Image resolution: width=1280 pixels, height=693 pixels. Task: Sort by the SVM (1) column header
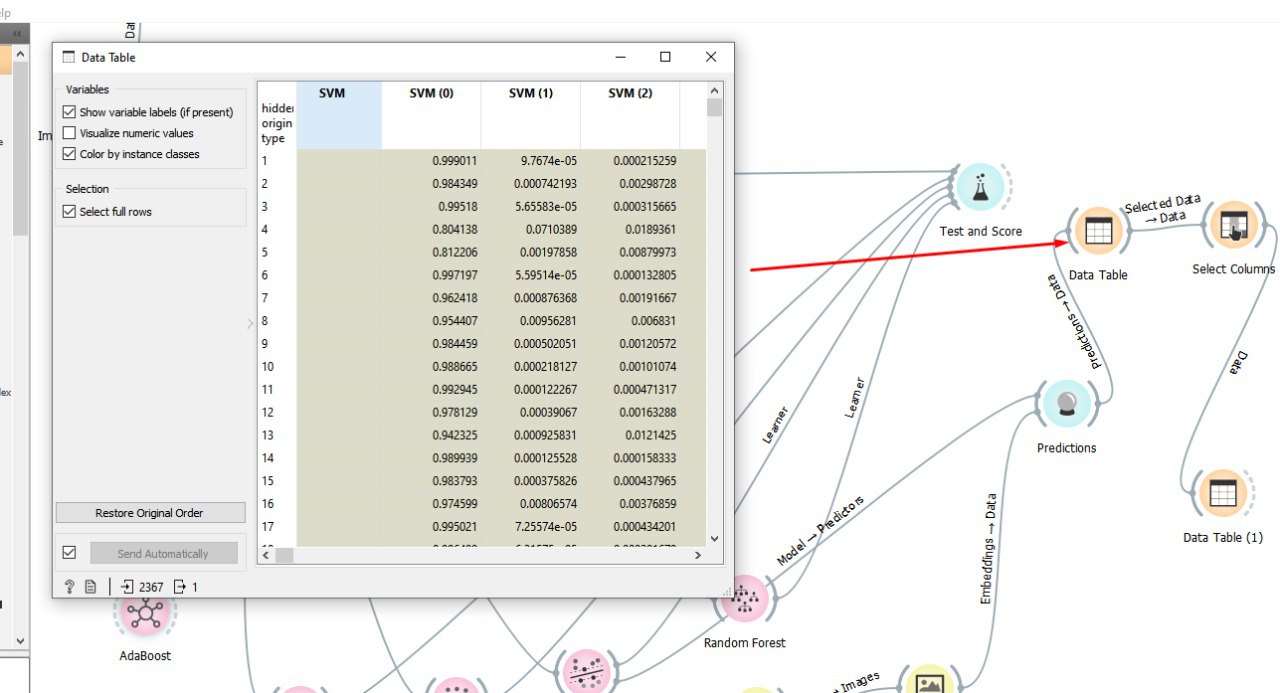click(531, 115)
